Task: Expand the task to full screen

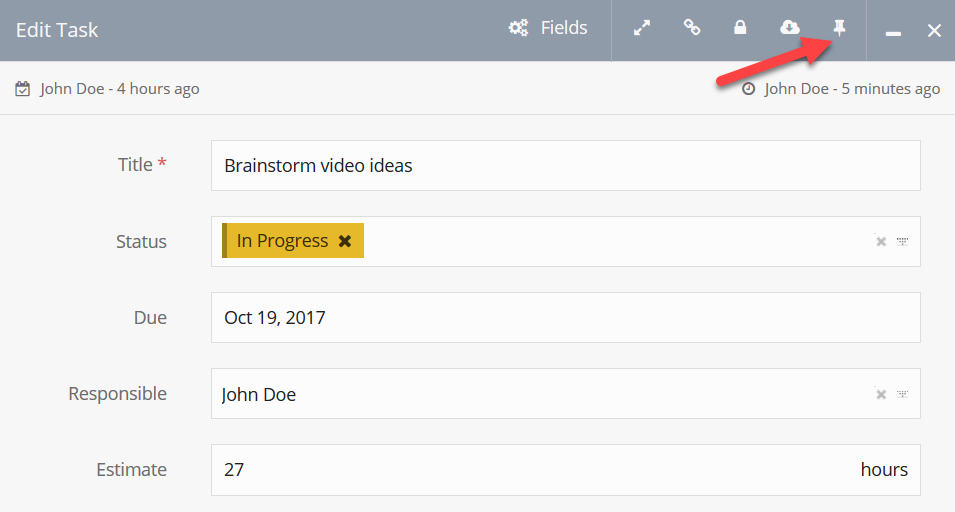Action: [x=642, y=28]
